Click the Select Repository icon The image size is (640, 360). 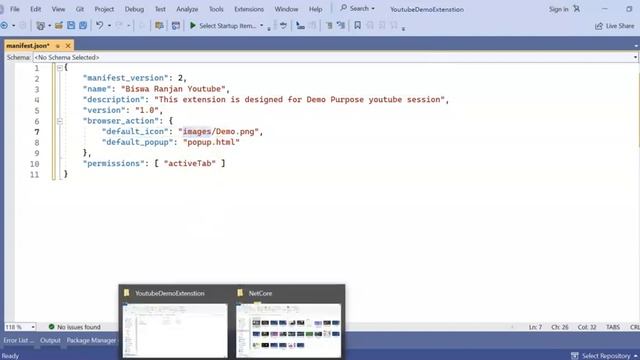(575, 356)
